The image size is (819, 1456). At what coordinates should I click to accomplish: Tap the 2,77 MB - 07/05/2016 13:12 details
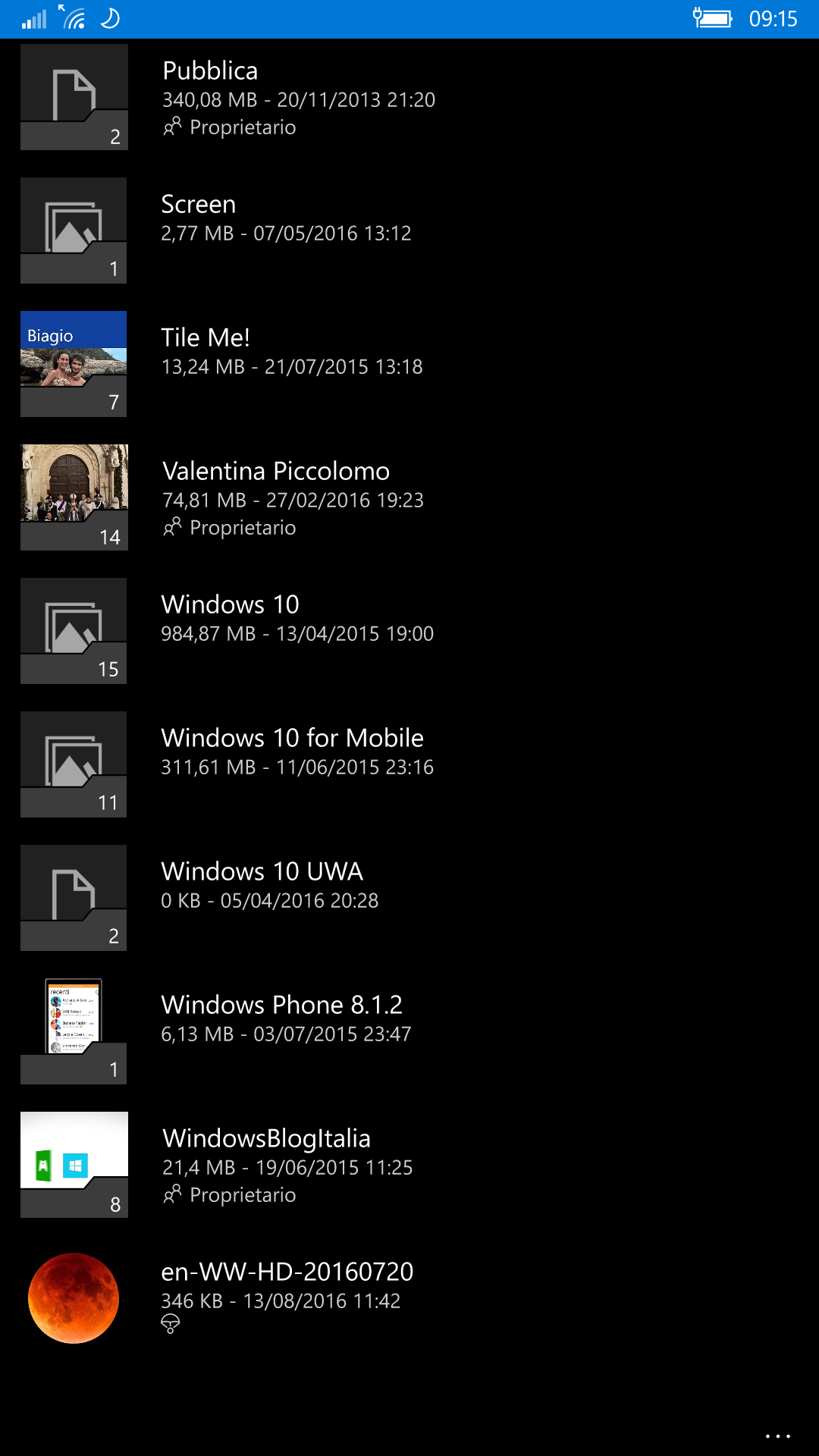(x=286, y=234)
